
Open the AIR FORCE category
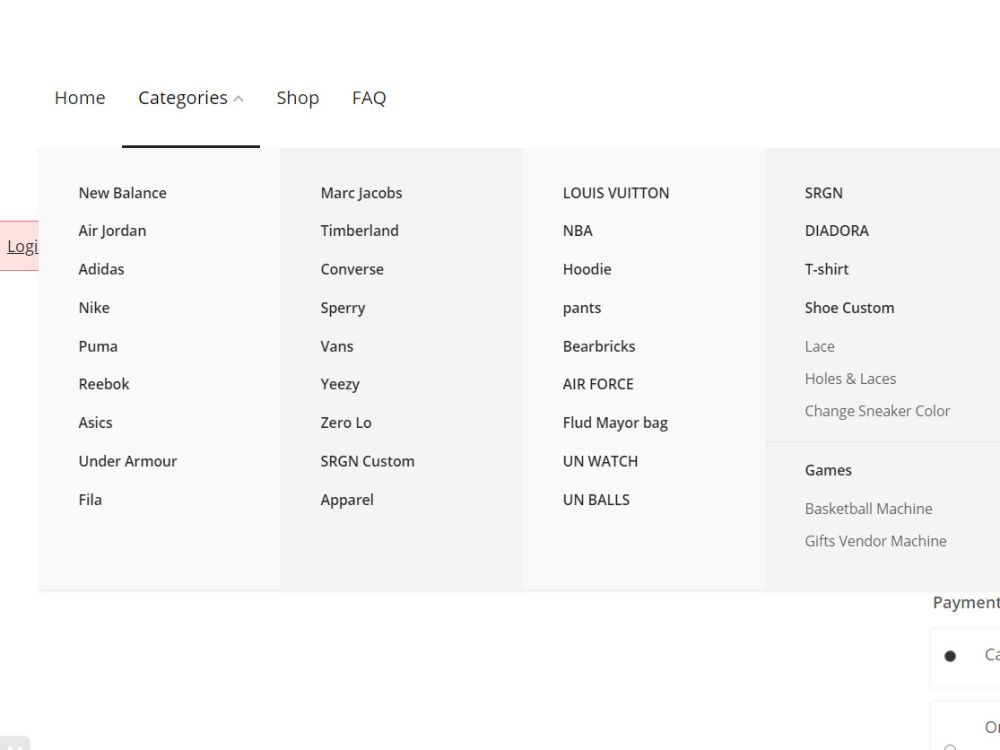(x=598, y=384)
